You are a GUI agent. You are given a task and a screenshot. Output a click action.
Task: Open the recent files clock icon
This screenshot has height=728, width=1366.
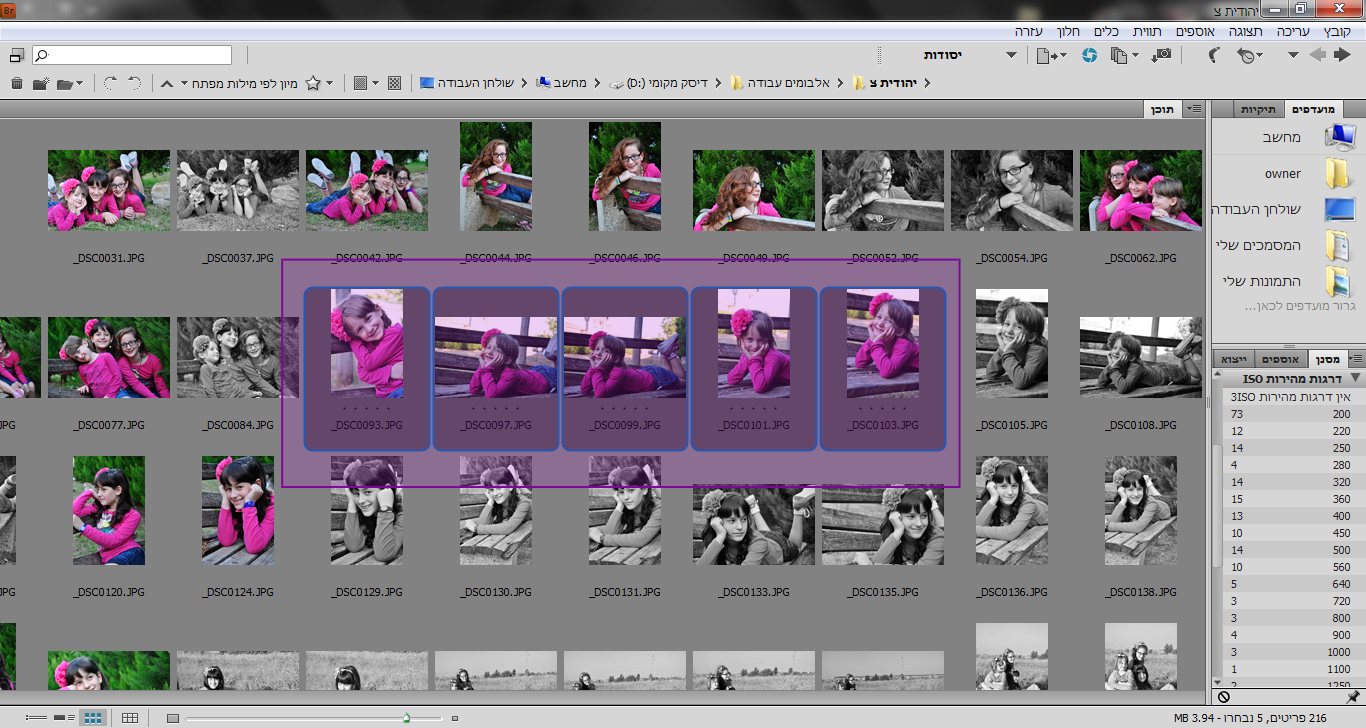click(x=1245, y=56)
